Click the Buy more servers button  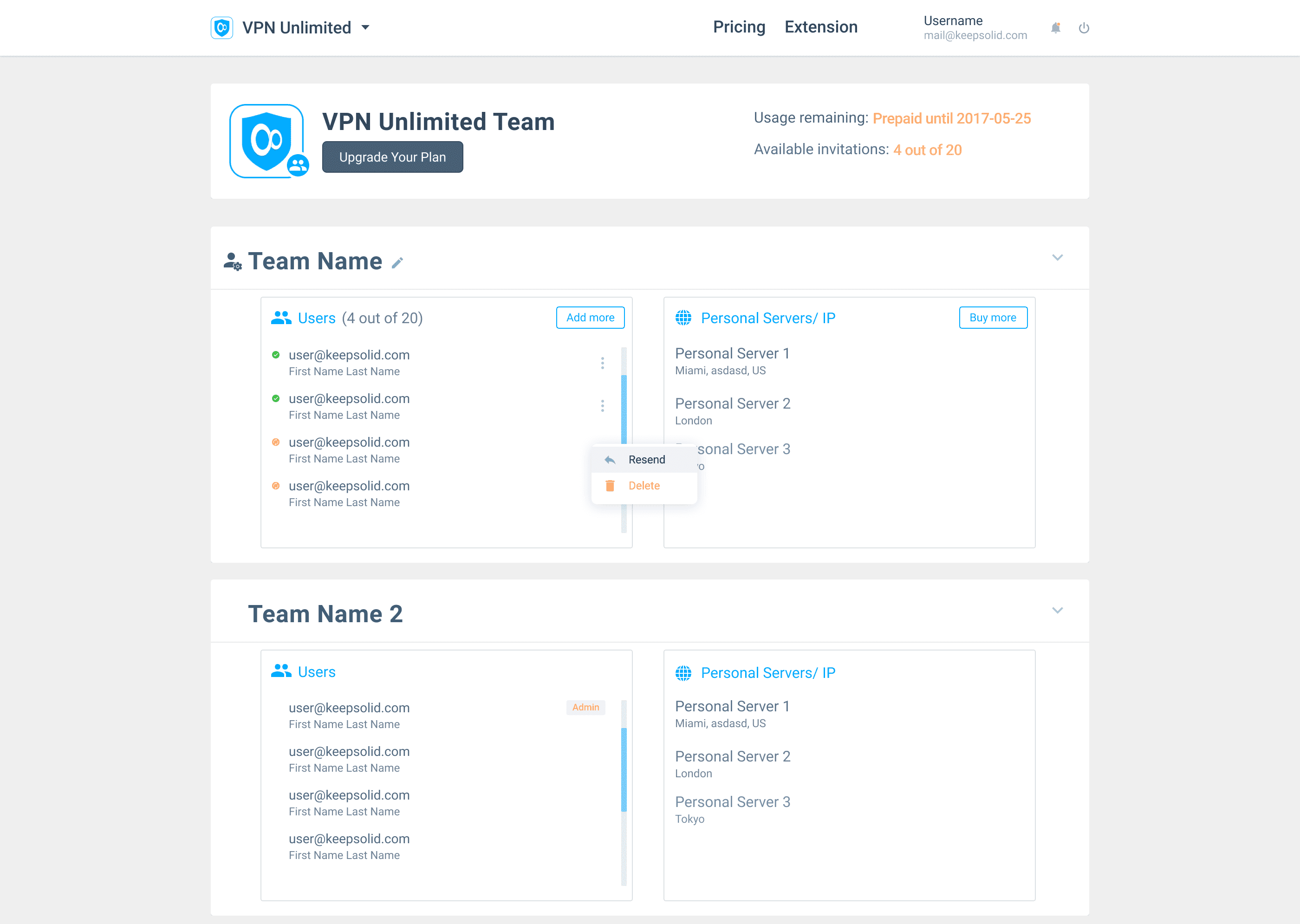(x=993, y=318)
